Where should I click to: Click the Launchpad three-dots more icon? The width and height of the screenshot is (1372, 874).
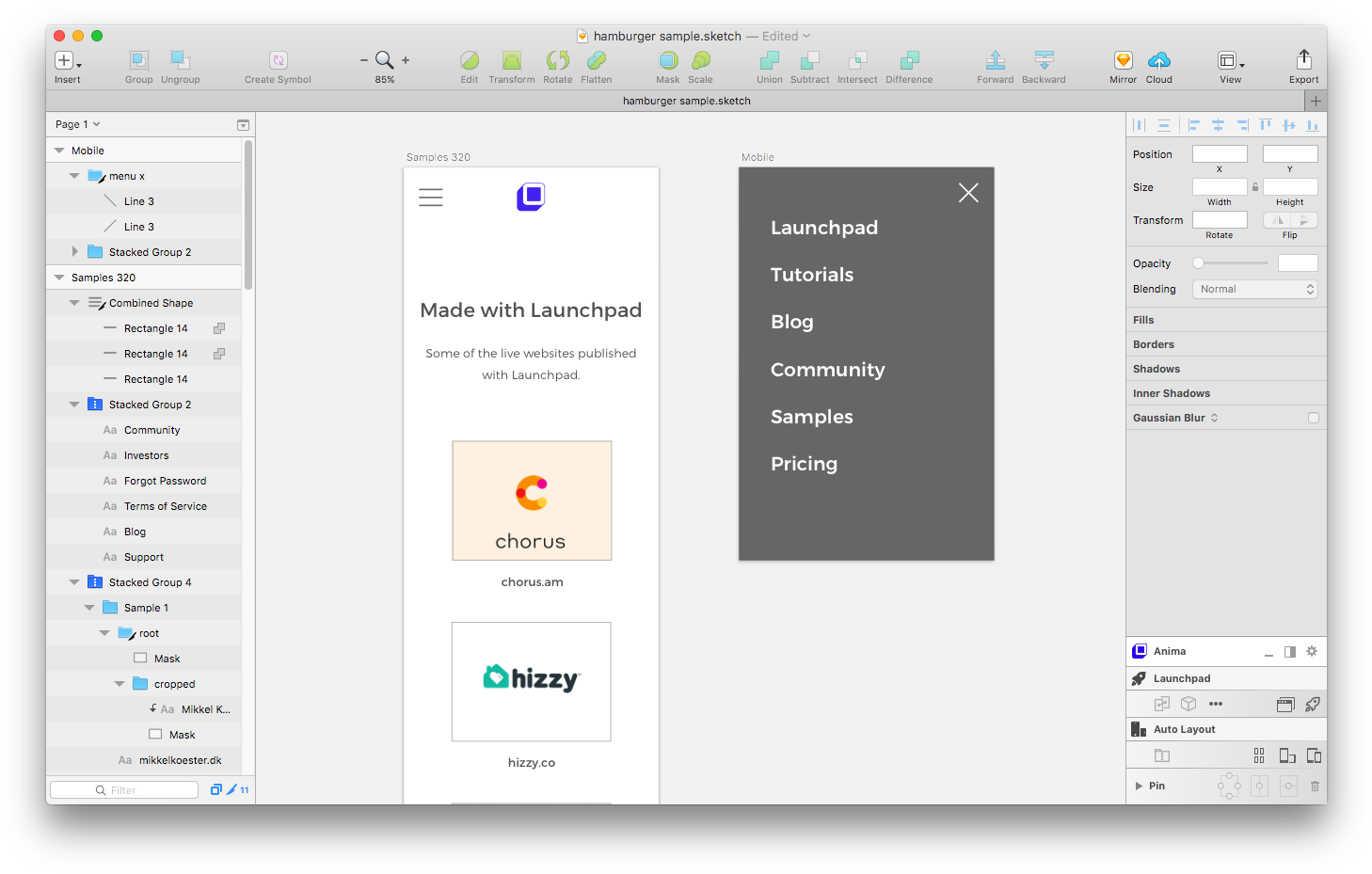[x=1216, y=704]
